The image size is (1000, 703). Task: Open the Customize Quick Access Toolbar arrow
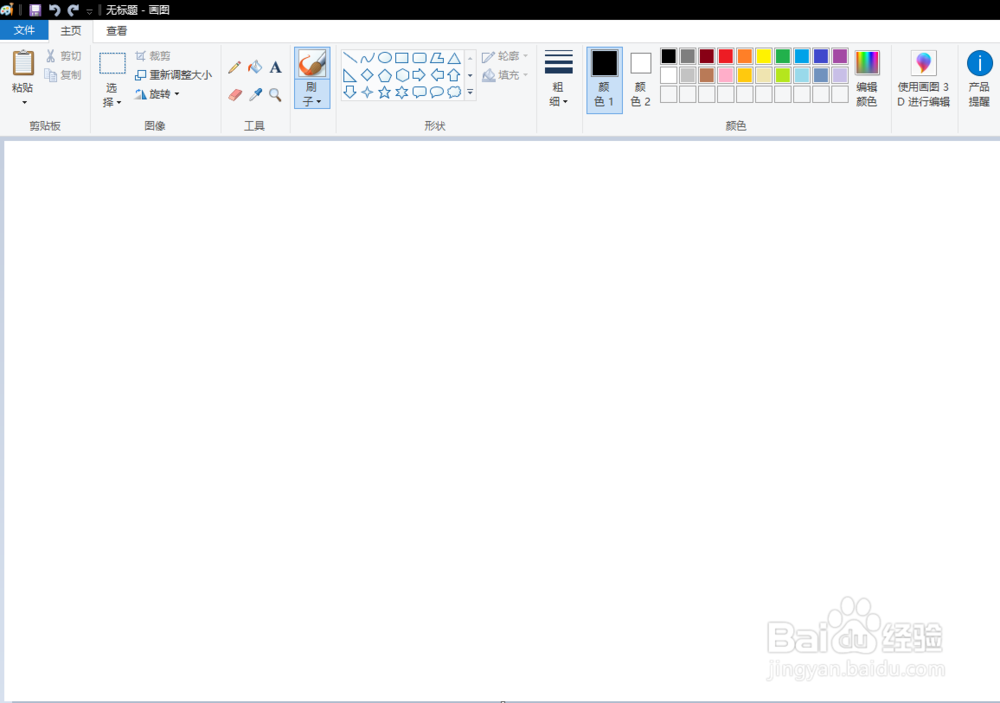(x=89, y=11)
